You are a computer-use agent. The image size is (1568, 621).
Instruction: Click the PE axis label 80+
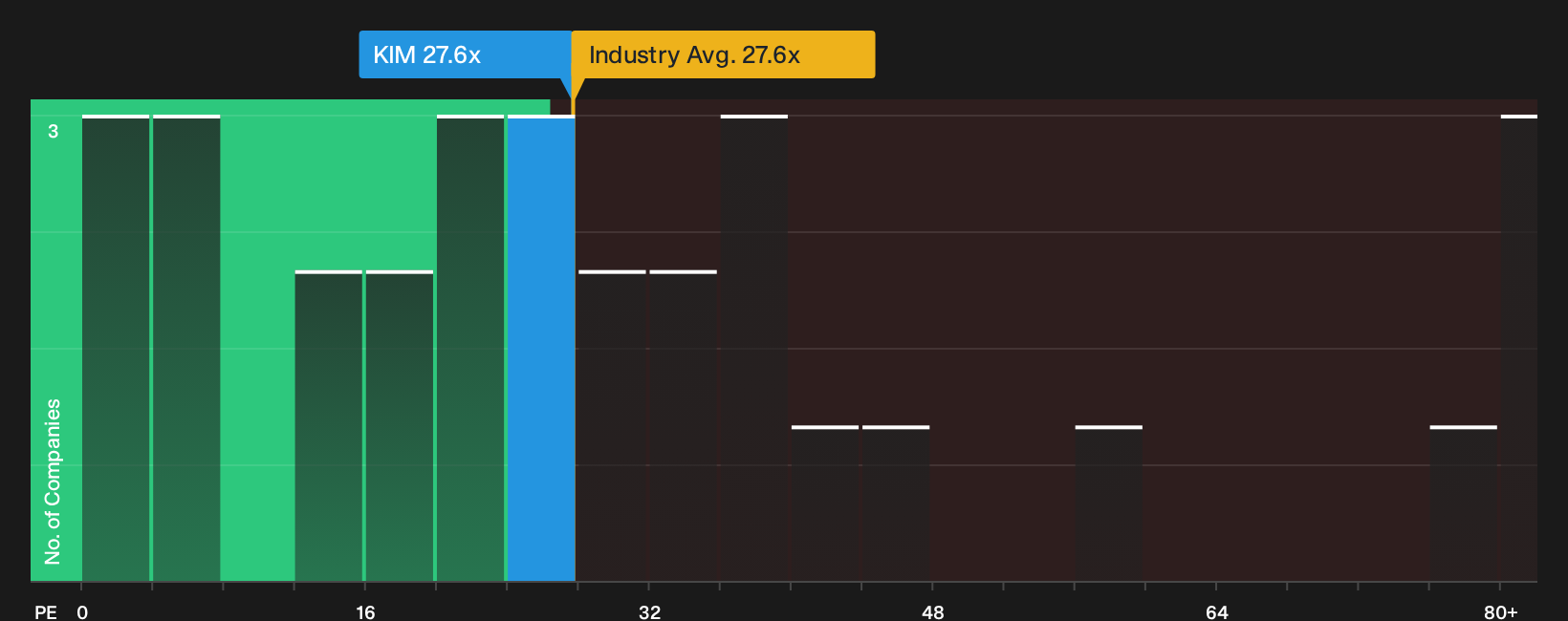coord(1500,611)
